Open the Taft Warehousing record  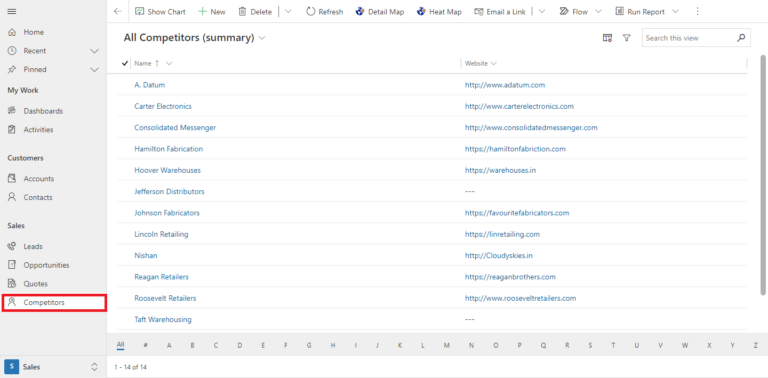[x=163, y=320]
